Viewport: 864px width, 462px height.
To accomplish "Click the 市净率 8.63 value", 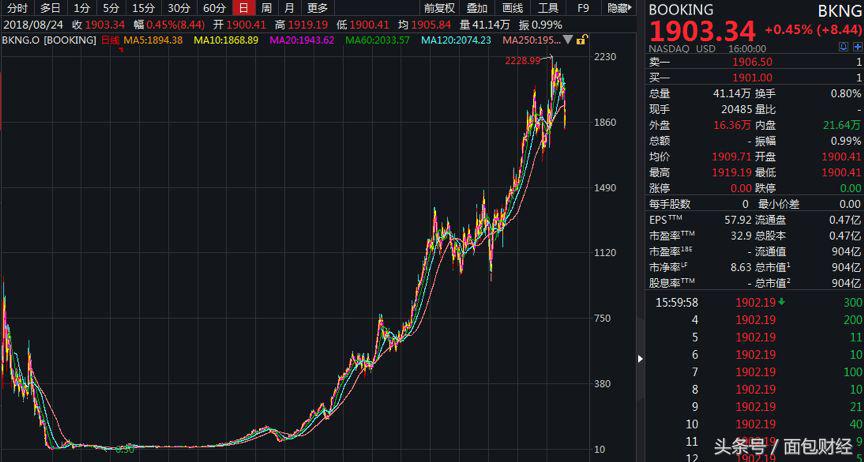I will pyautogui.click(x=741, y=267).
